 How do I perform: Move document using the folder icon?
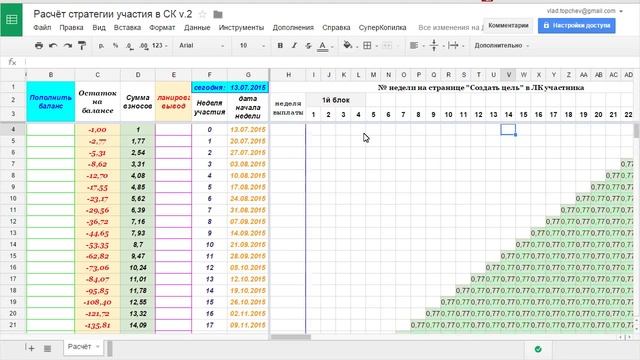(218, 15)
